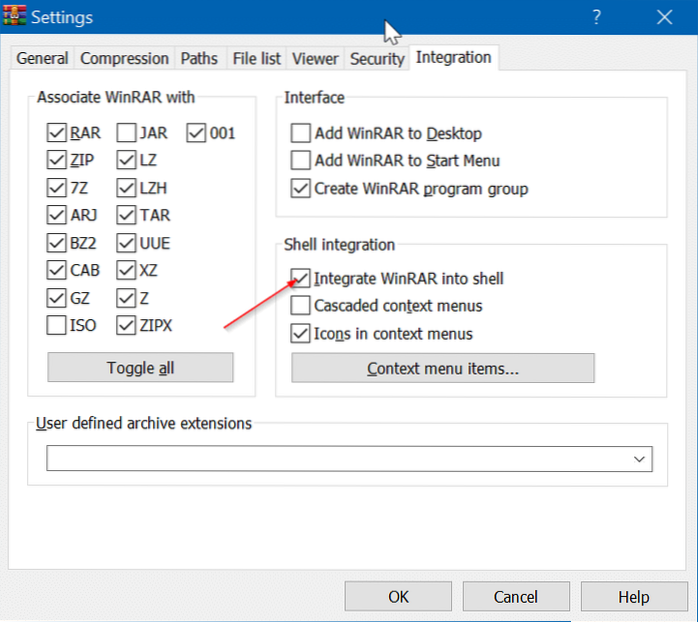Enable Add WinRAR to Desktop checkbox
This screenshot has width=698, height=622.
[x=300, y=133]
